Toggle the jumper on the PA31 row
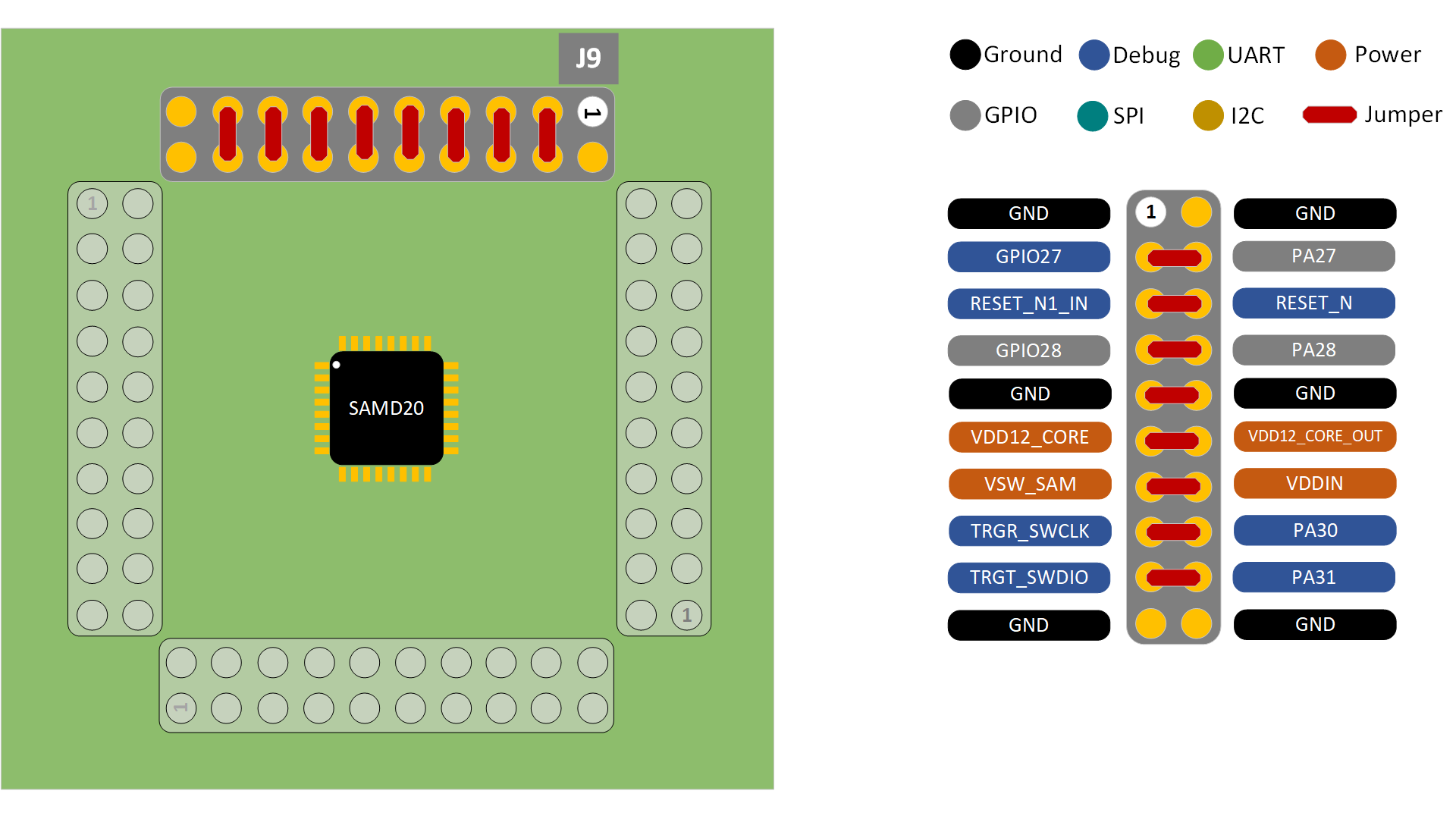This screenshot has width=1456, height=819. pyautogui.click(x=1172, y=577)
